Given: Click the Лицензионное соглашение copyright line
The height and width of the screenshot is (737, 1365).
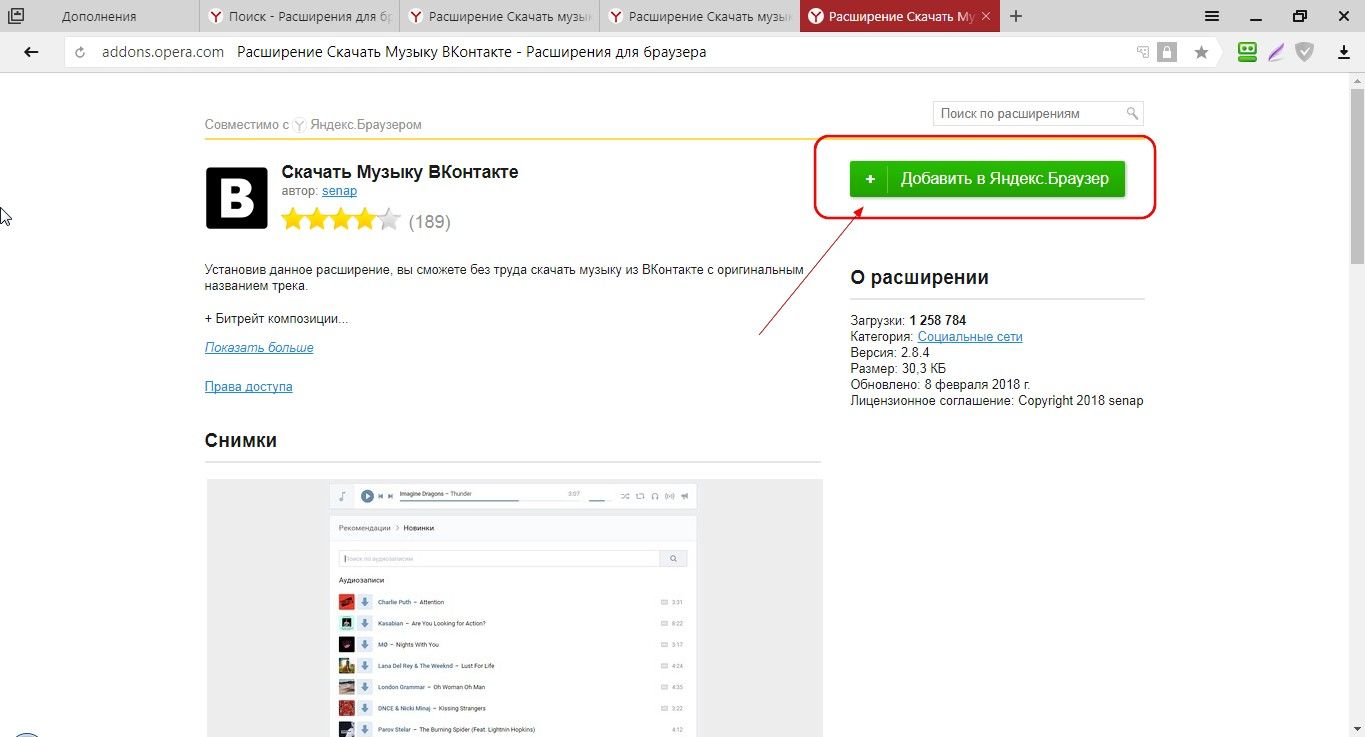Looking at the screenshot, I should coord(996,401).
